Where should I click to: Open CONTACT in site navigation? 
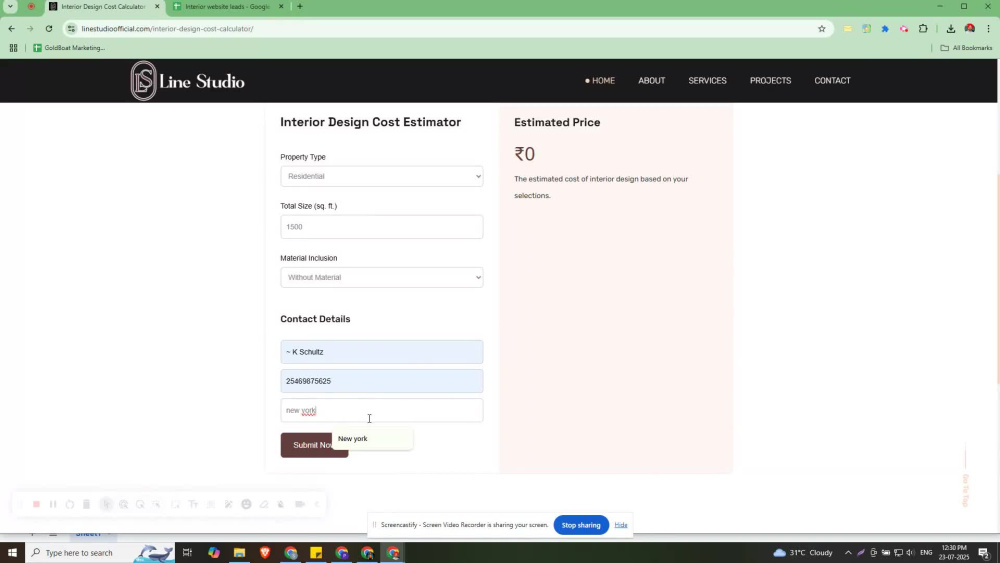coord(832,81)
